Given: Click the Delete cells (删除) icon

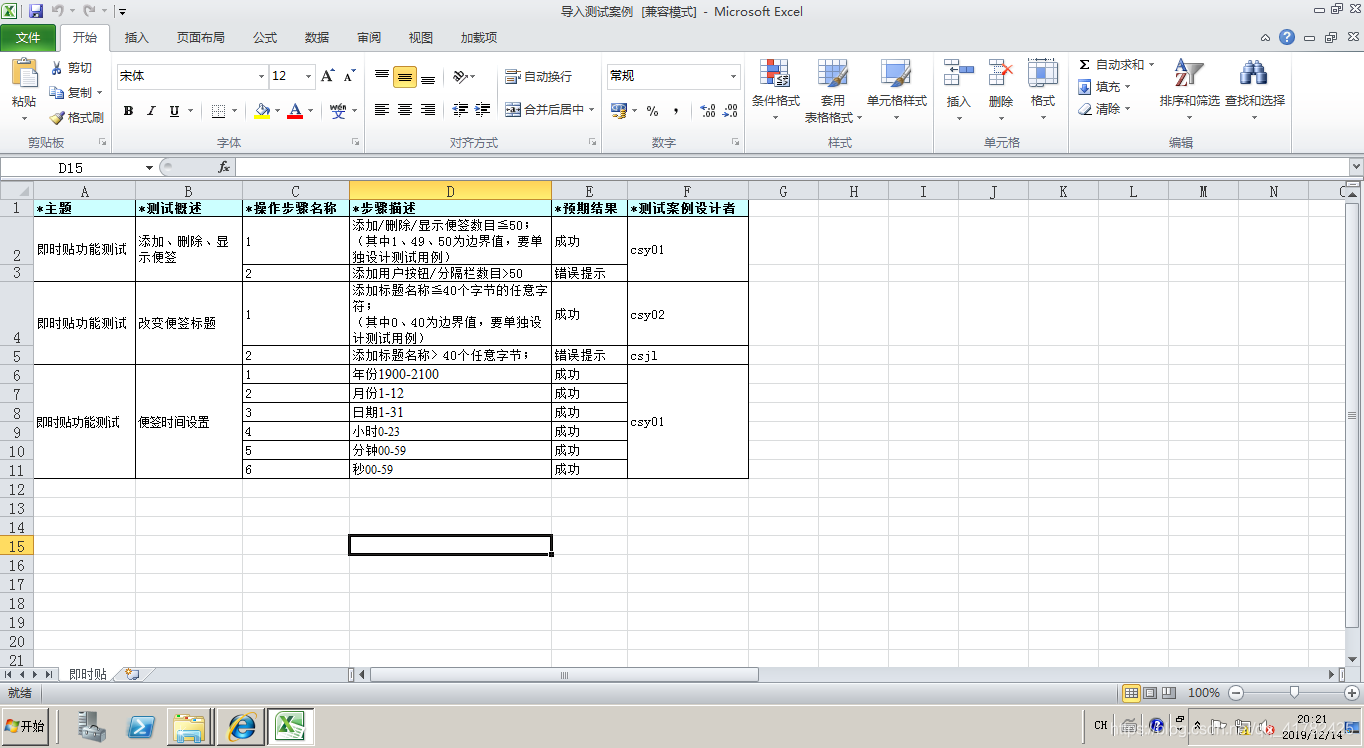Looking at the screenshot, I should click(x=1000, y=72).
